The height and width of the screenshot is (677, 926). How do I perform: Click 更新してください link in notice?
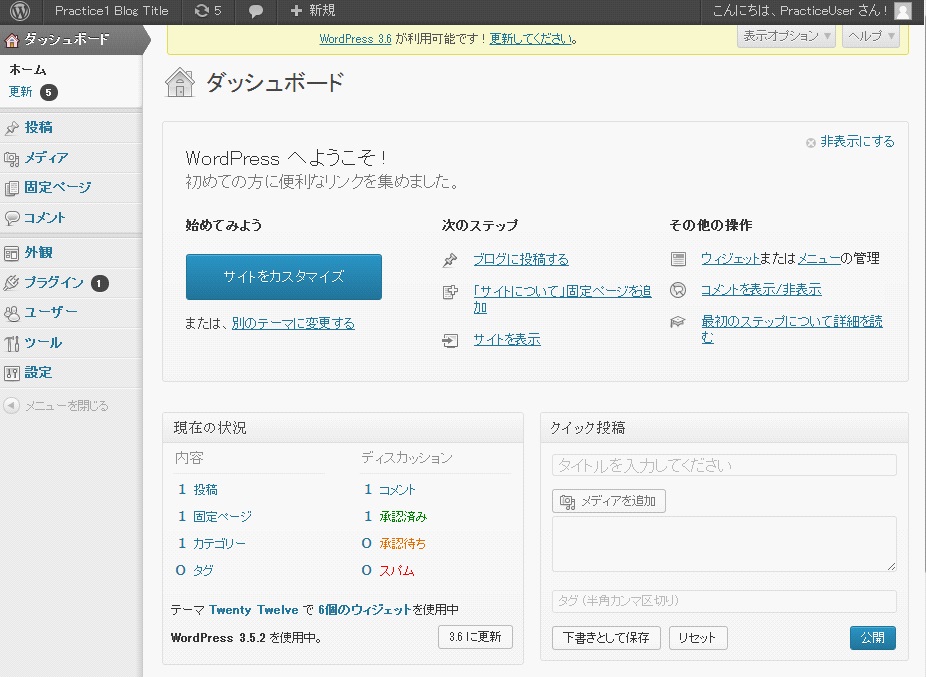tap(532, 39)
